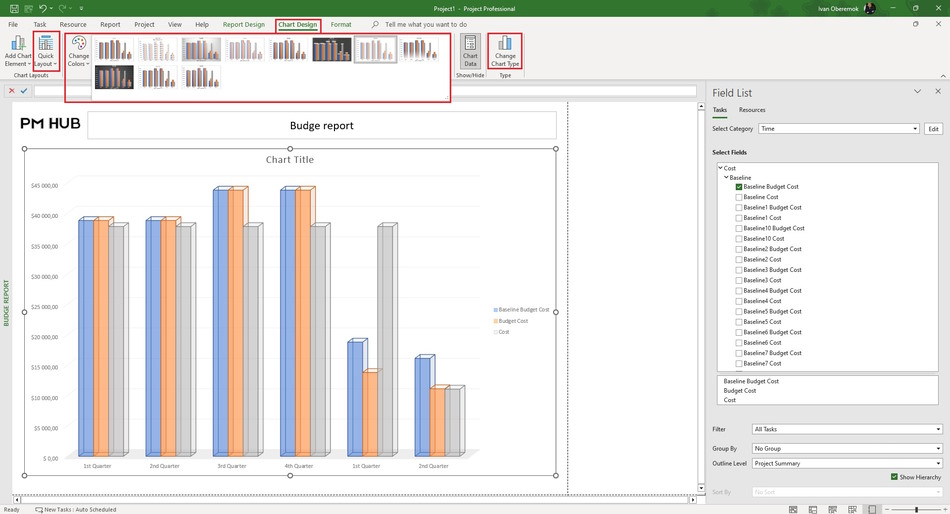This screenshot has width=950, height=514.
Task: Open the Change Colors palette
Action: (78, 51)
